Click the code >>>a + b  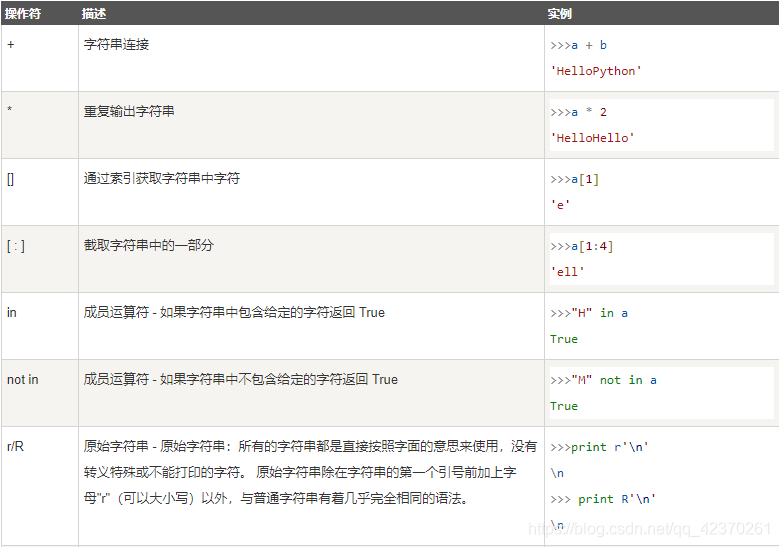578,45
